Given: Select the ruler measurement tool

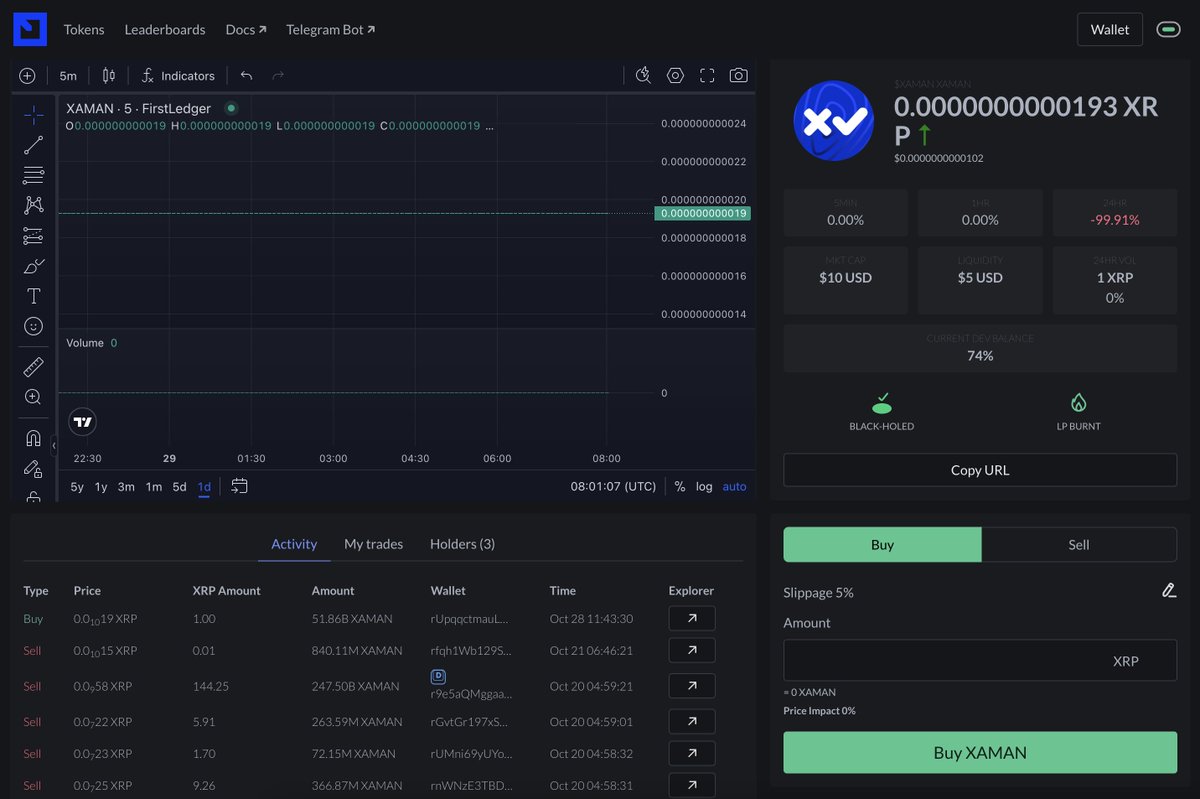Looking at the screenshot, I should point(33,366).
